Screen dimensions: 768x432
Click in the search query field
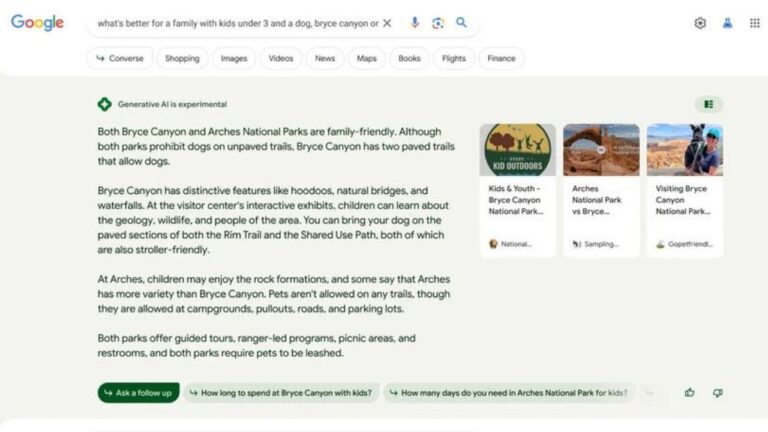(238, 23)
